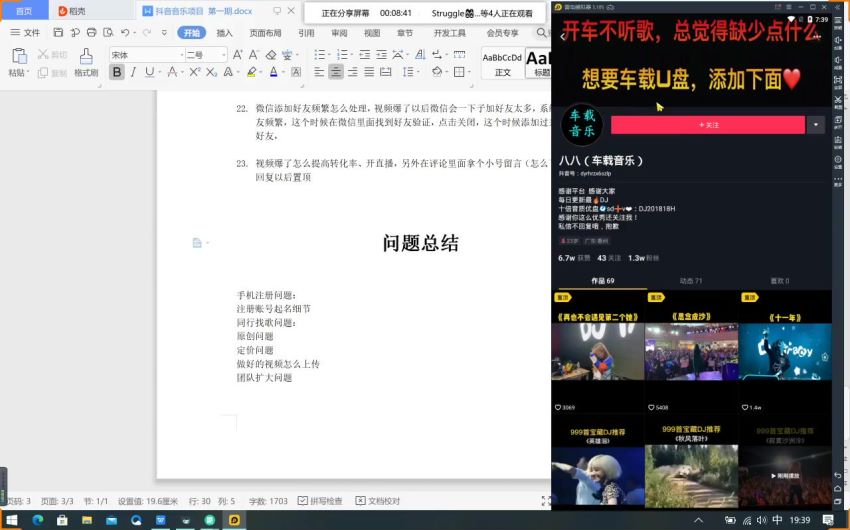The image size is (850, 530).
Task: Click the print icon in quick access toolbar
Action: pyautogui.click(x=92, y=33)
